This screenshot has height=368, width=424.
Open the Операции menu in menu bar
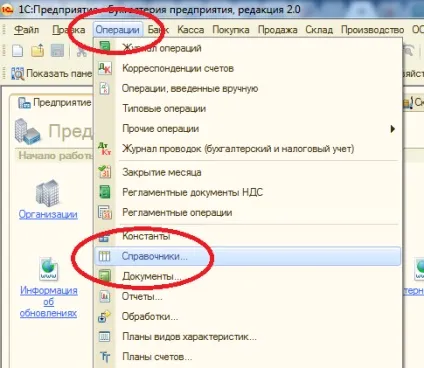[117, 30]
